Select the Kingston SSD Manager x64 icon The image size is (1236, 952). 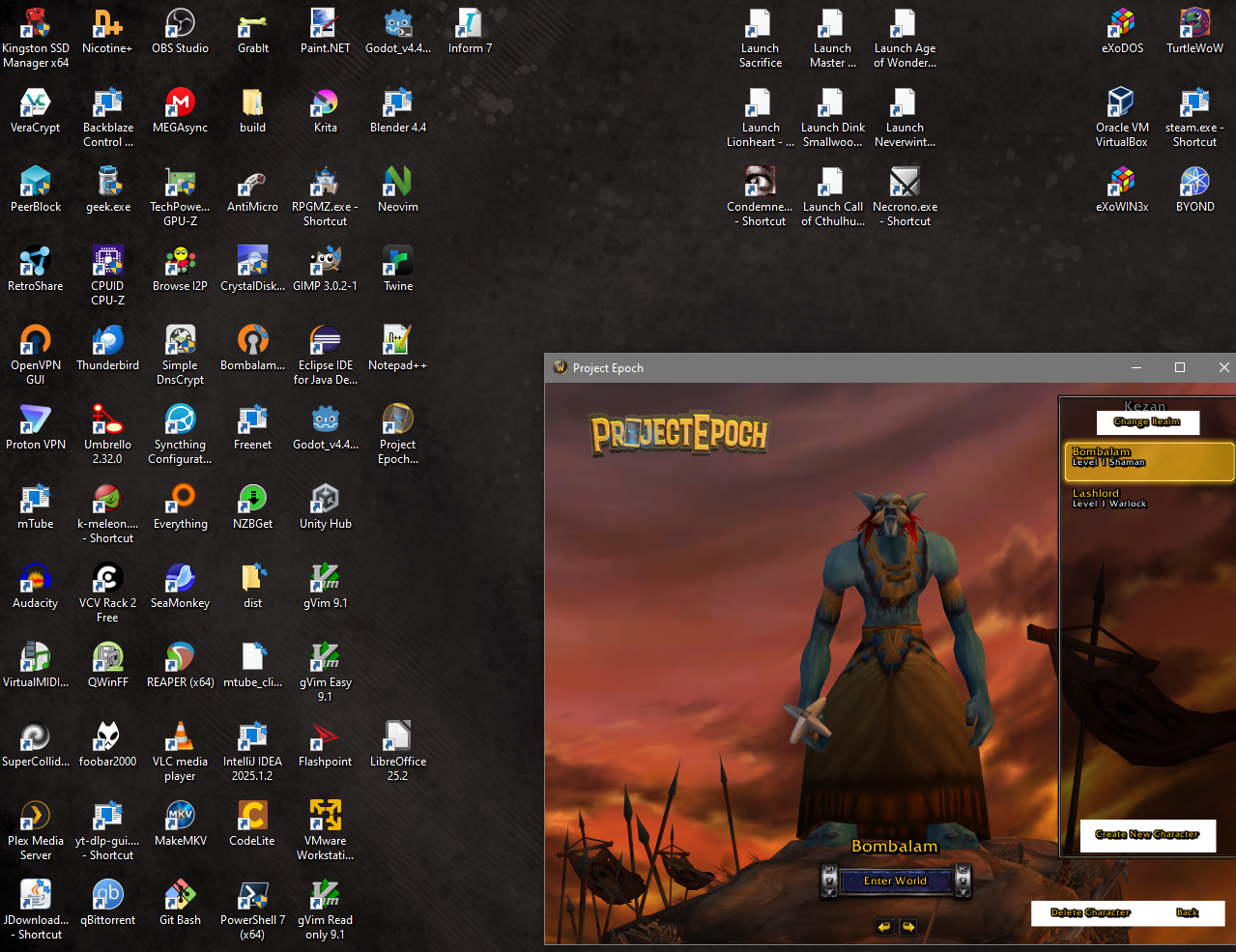tap(36, 40)
